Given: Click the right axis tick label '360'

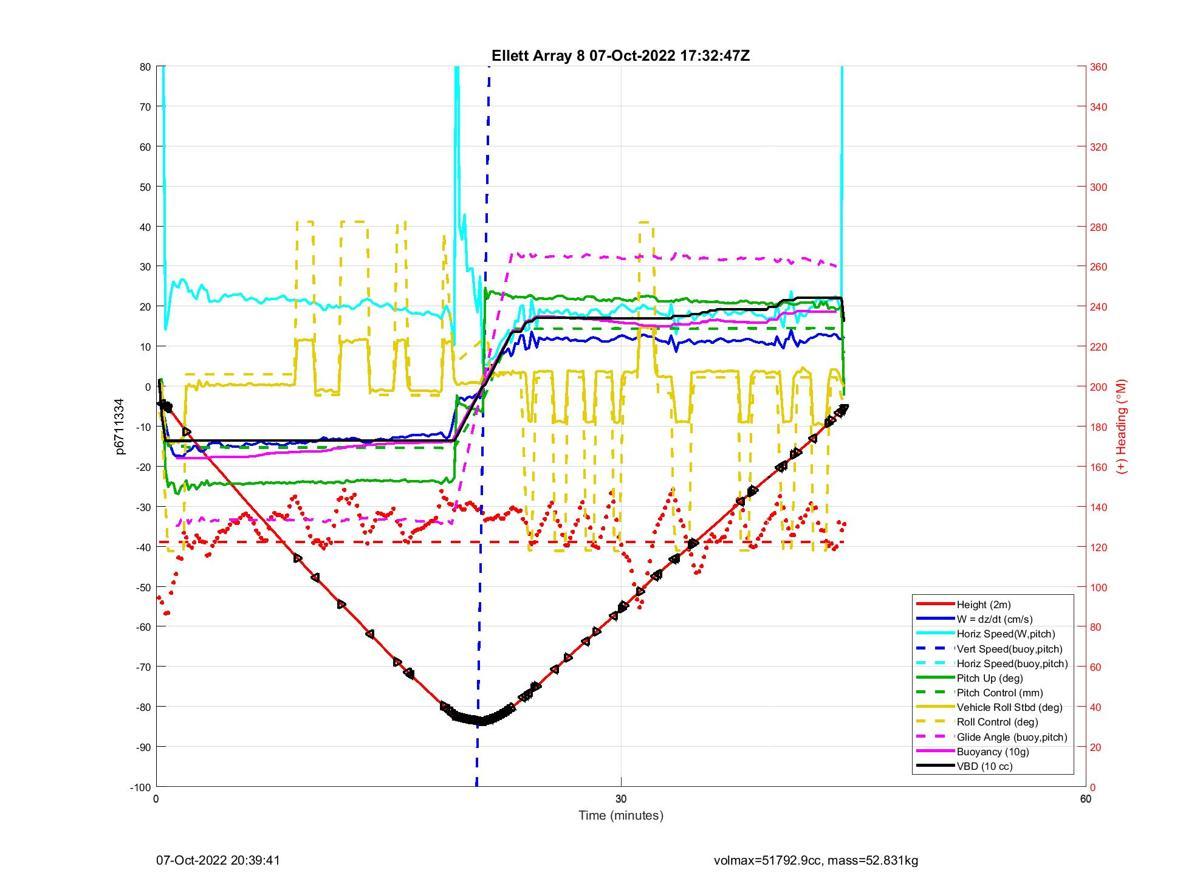Looking at the screenshot, I should (1098, 67).
